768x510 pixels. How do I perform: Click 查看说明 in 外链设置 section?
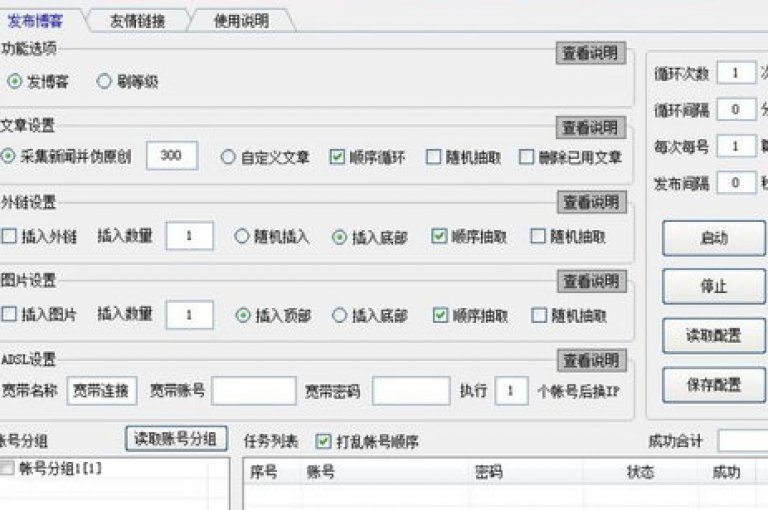592,202
